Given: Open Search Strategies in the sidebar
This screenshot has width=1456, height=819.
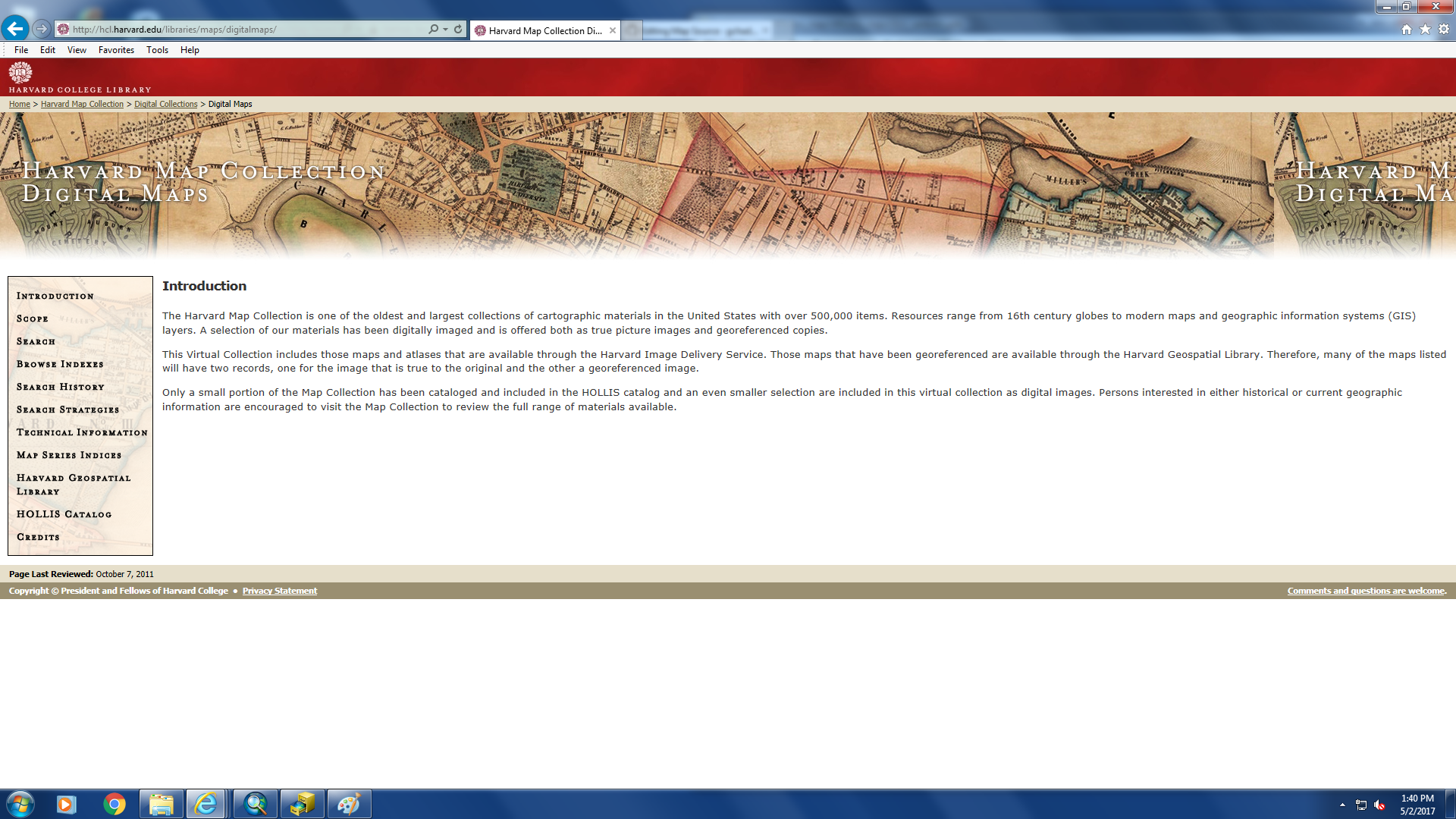Looking at the screenshot, I should pos(68,410).
